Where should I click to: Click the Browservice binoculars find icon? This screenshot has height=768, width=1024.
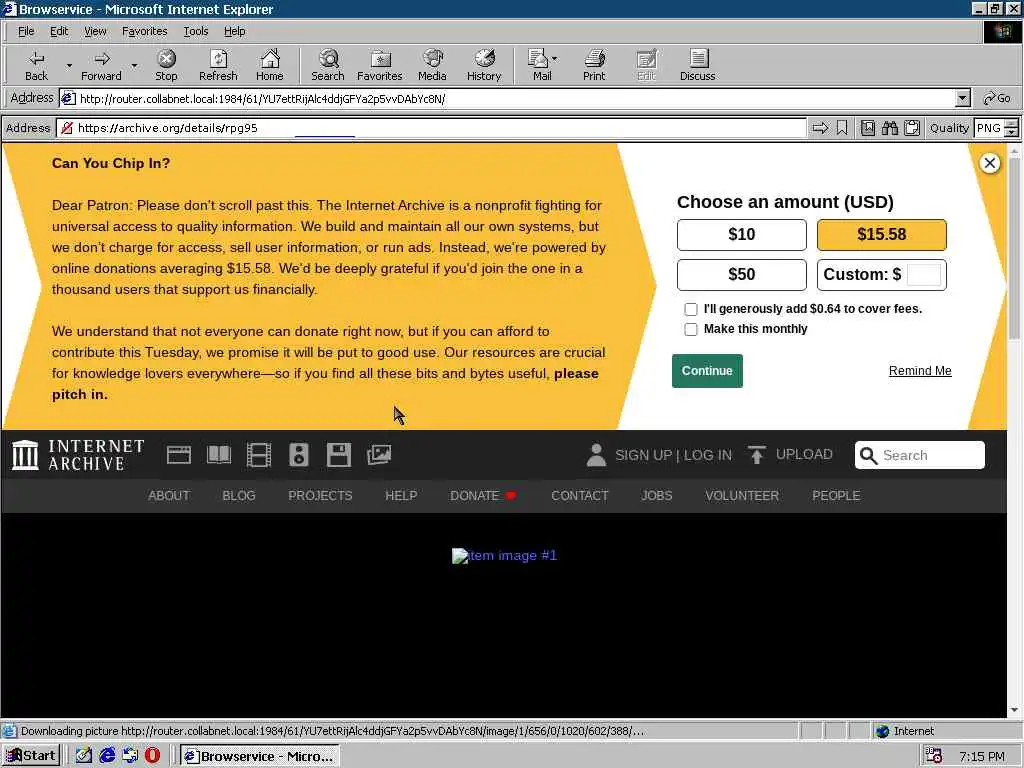click(x=889, y=128)
